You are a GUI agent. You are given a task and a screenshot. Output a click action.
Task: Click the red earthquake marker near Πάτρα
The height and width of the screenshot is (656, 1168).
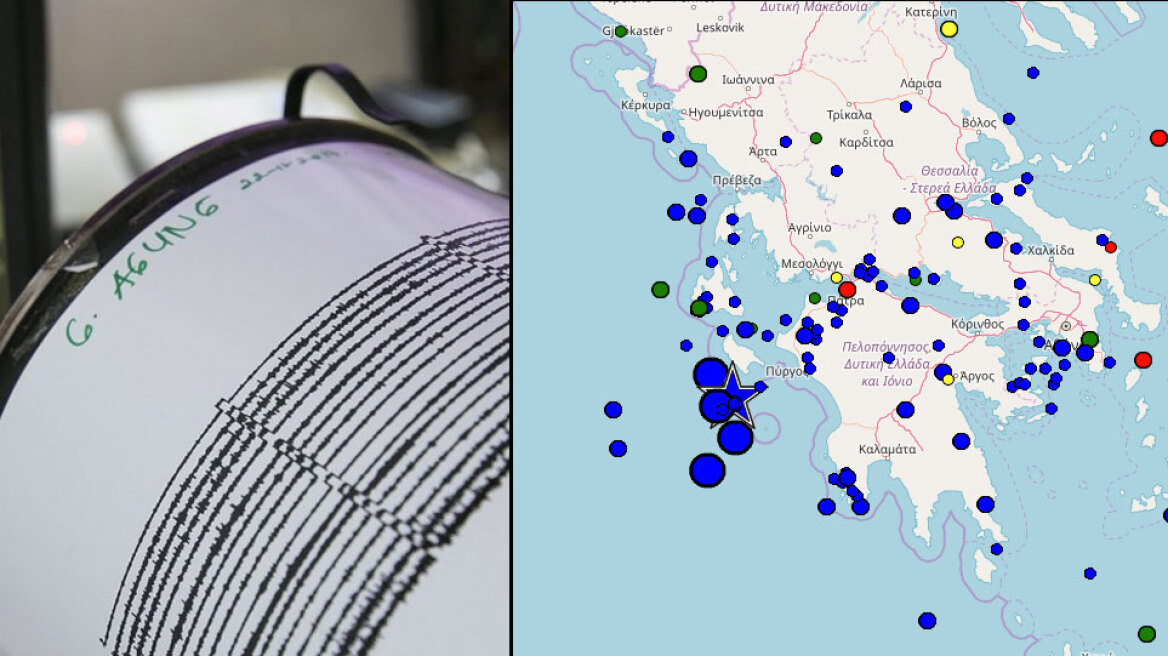(847, 289)
